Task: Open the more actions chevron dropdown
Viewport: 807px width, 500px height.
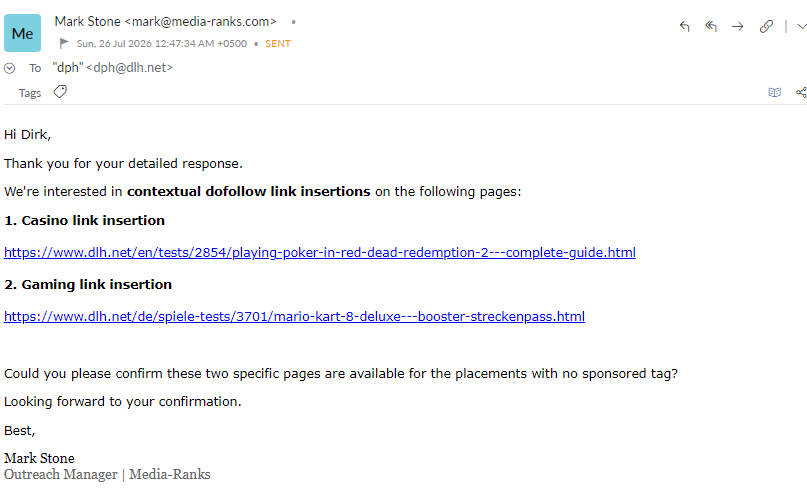Action: click(801, 26)
